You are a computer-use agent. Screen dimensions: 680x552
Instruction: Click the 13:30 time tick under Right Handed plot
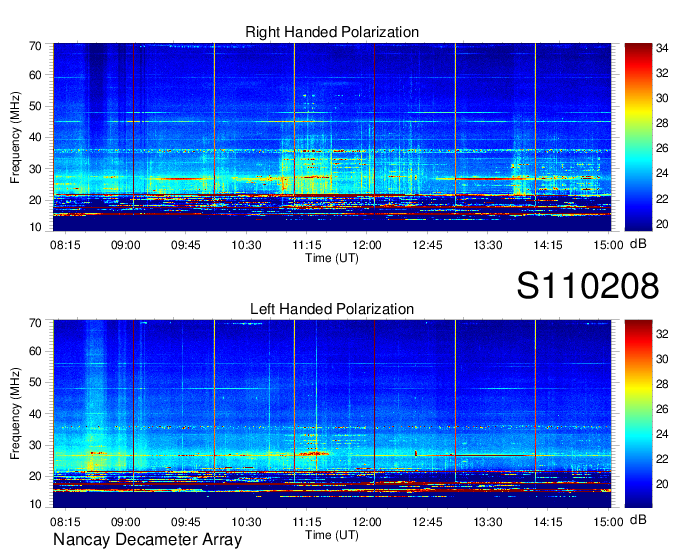point(487,245)
